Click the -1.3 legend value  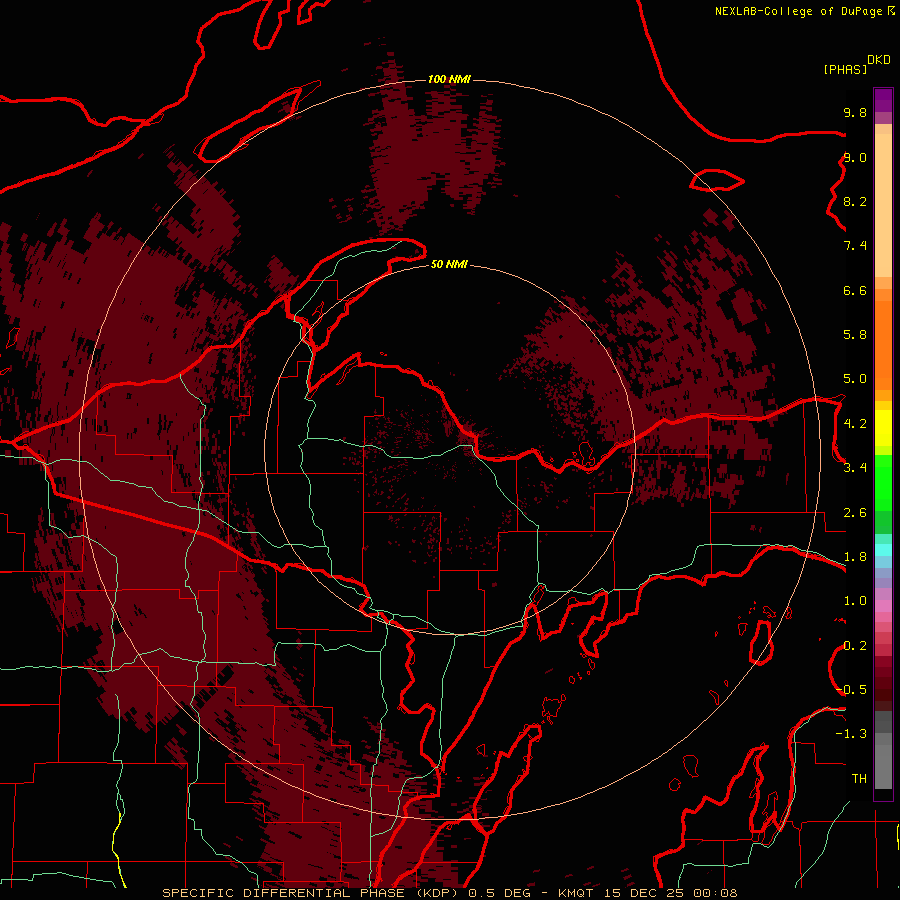click(x=851, y=734)
